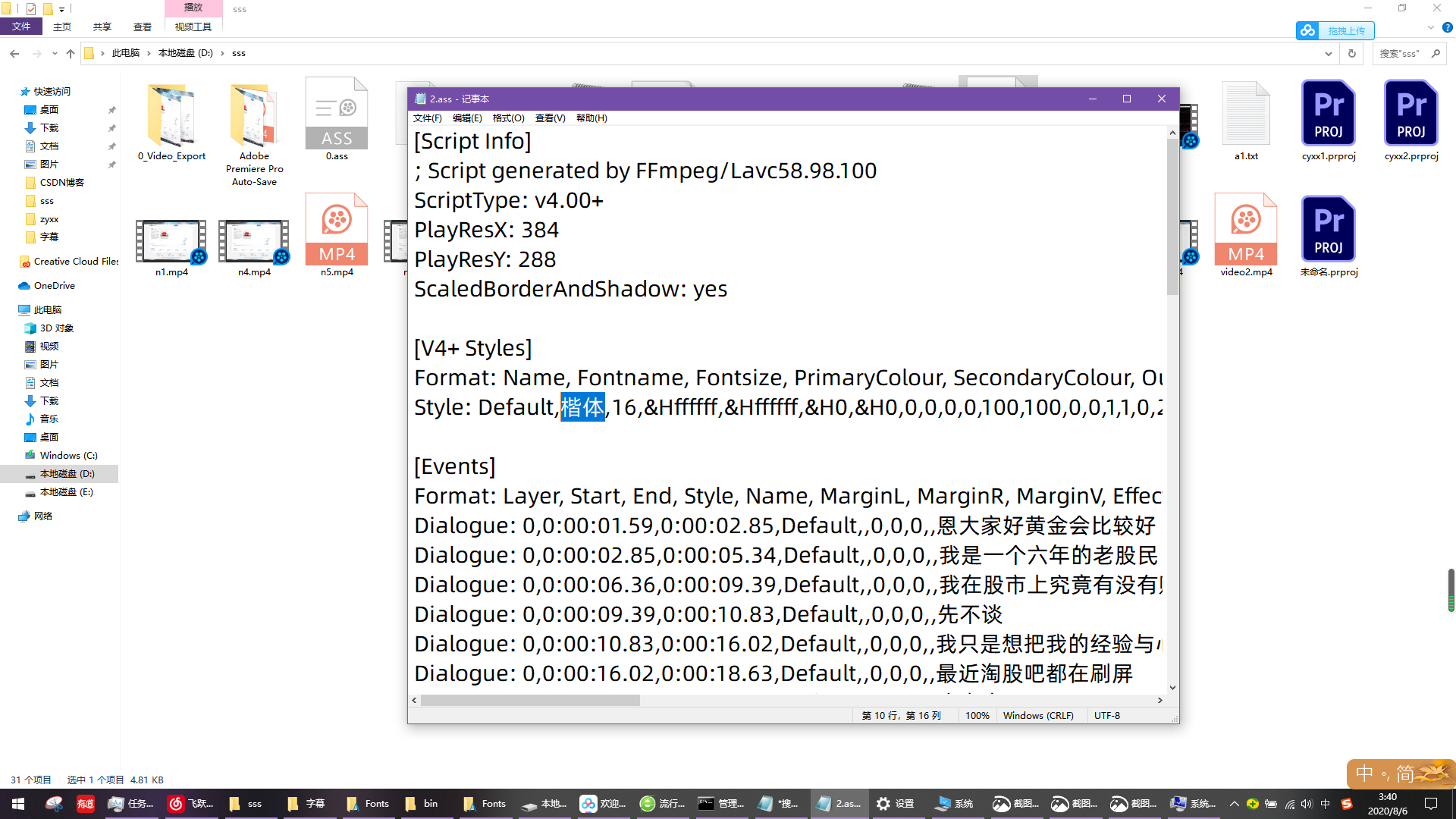Open Notepad 编辑(E) menu

pos(467,118)
